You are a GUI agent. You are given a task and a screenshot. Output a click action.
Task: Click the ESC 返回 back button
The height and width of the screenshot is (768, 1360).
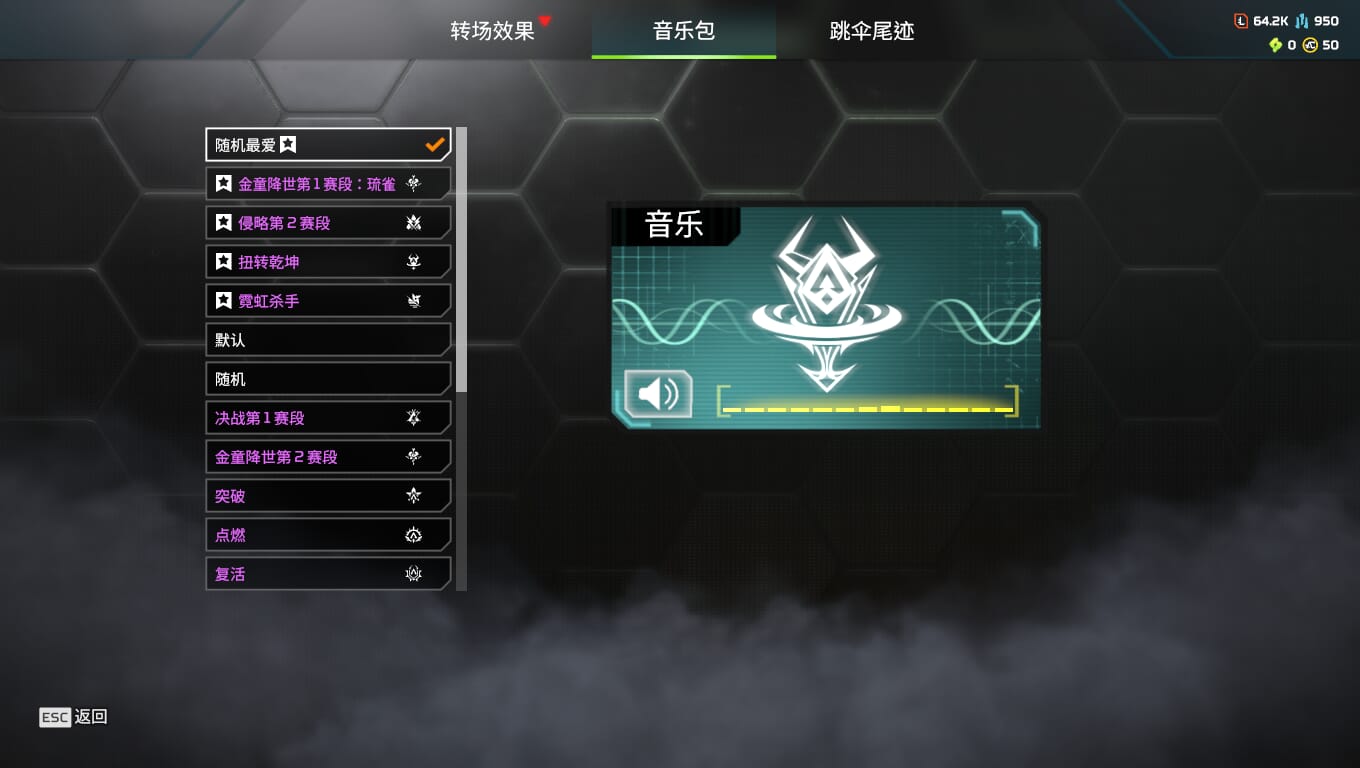coord(73,717)
